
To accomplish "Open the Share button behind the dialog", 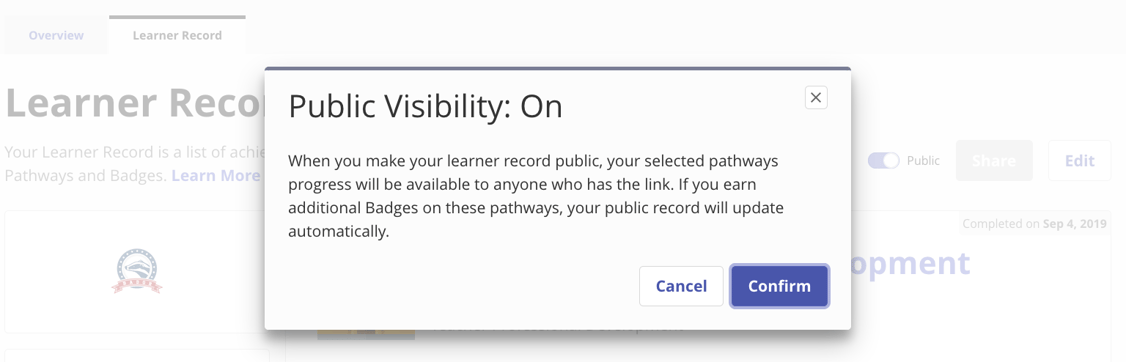I will [994, 161].
